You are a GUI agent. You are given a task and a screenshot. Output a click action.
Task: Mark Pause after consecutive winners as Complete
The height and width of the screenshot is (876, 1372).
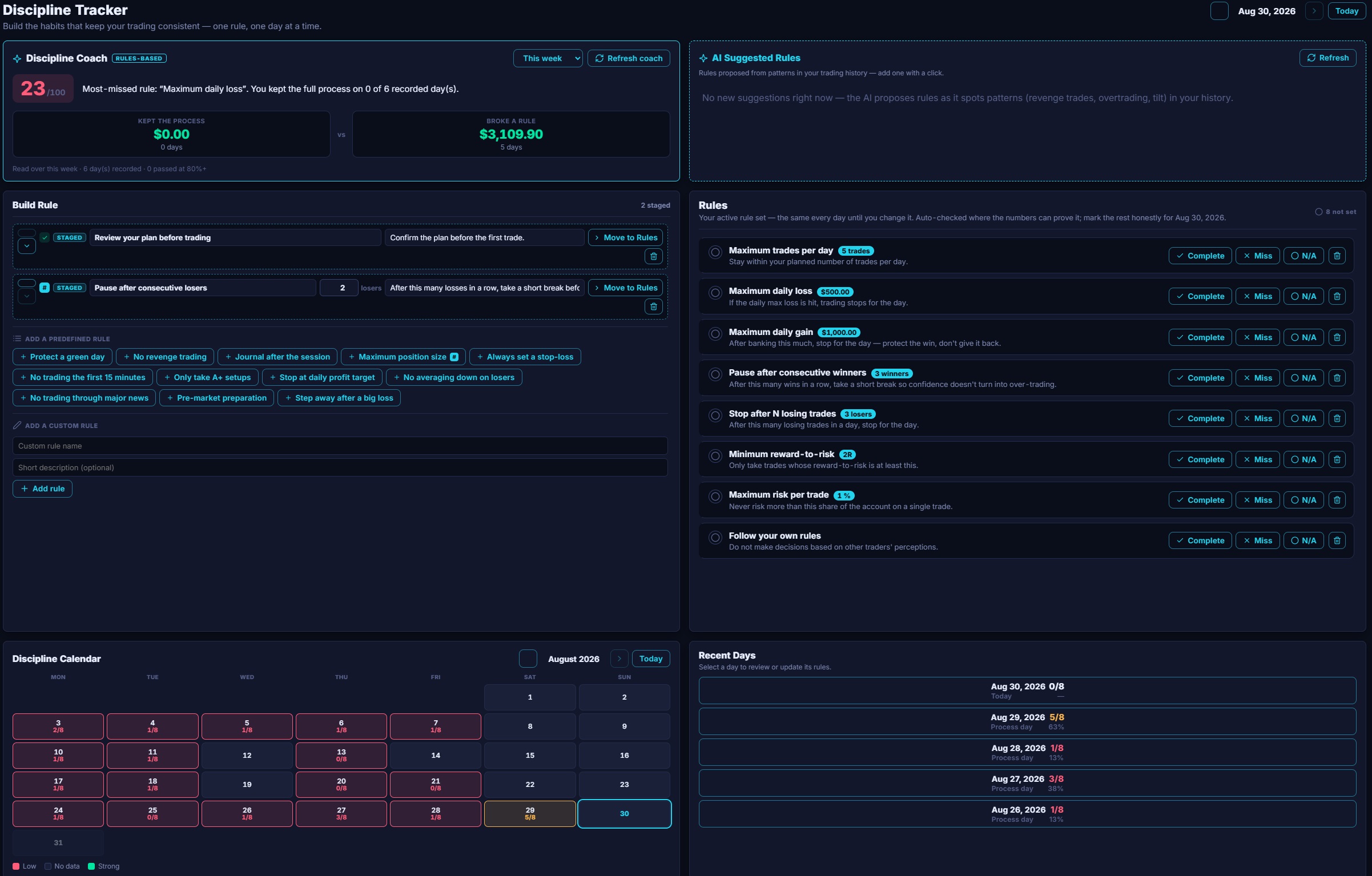tap(1200, 378)
